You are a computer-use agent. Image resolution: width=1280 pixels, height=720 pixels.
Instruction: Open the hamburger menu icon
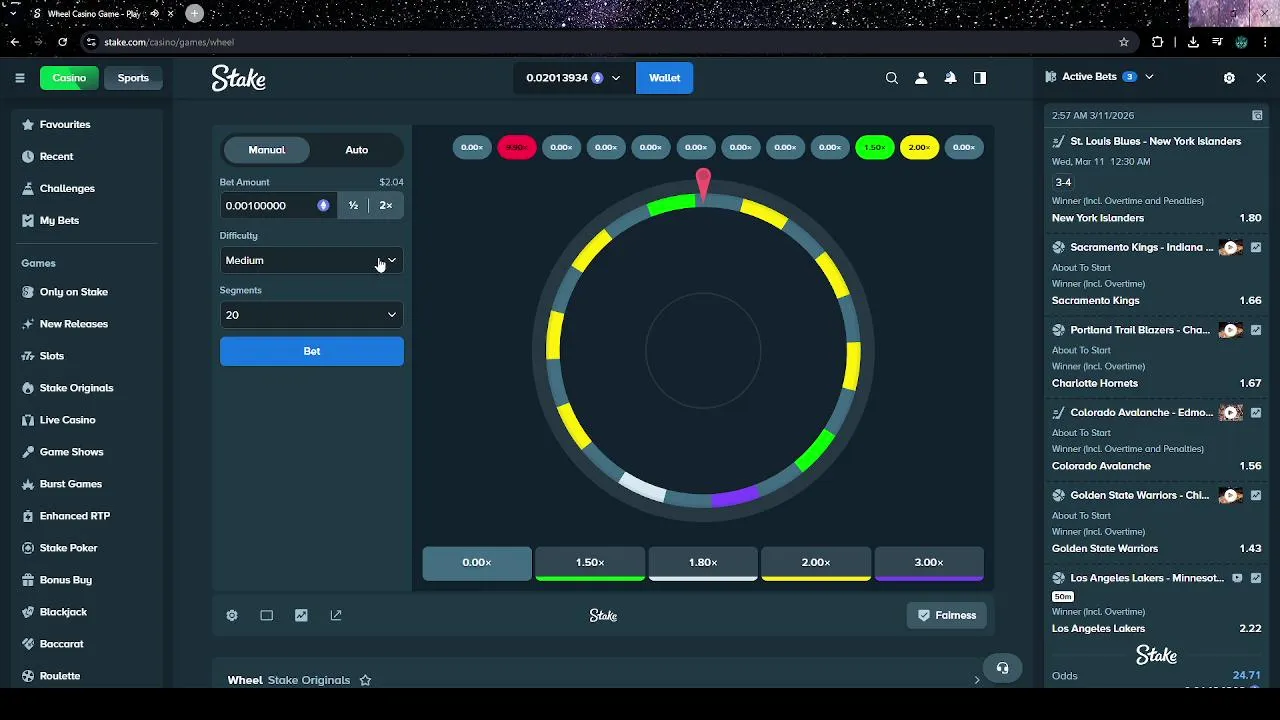coord(19,78)
